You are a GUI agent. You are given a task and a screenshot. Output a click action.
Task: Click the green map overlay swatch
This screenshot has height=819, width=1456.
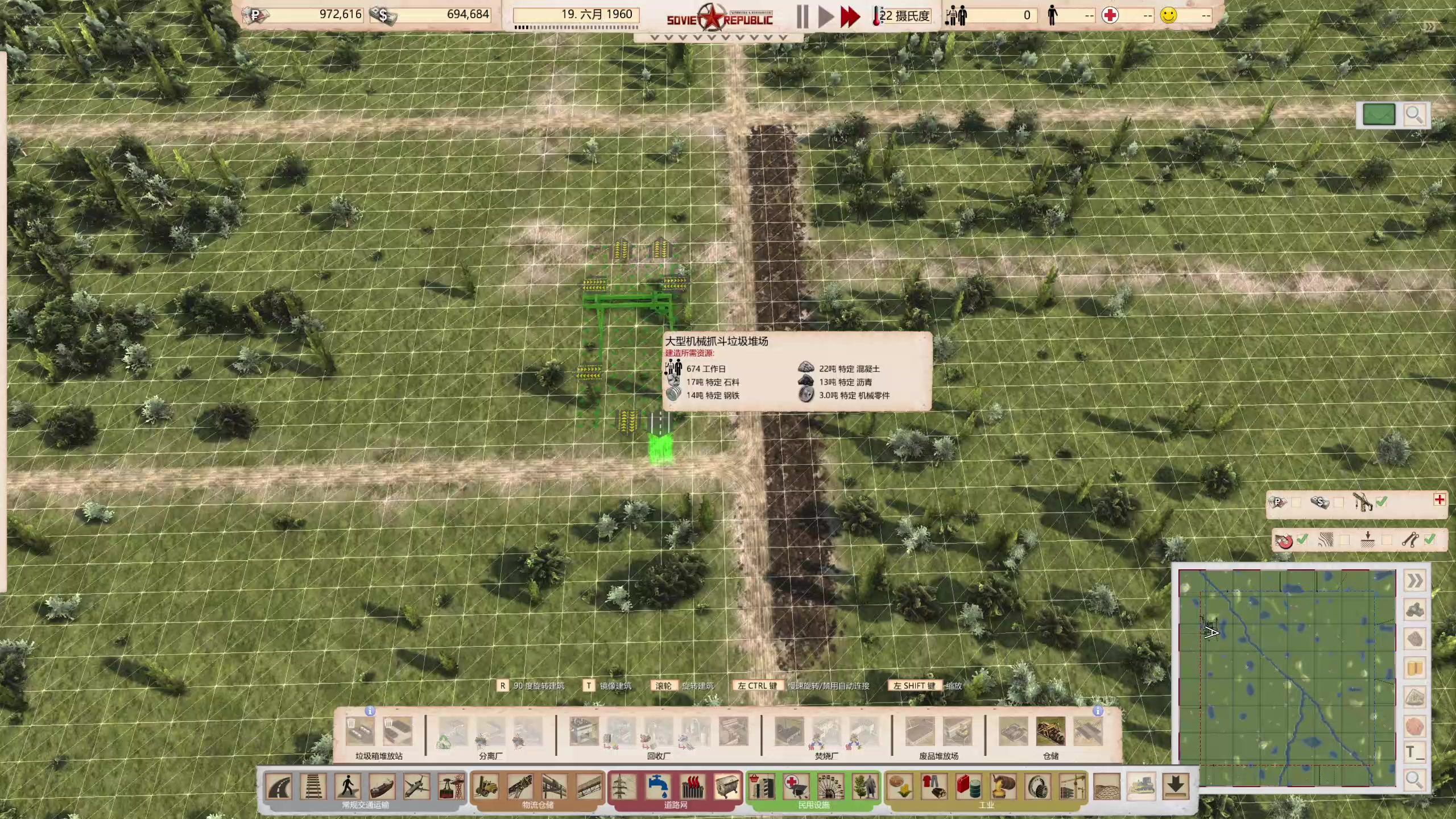point(1379,115)
